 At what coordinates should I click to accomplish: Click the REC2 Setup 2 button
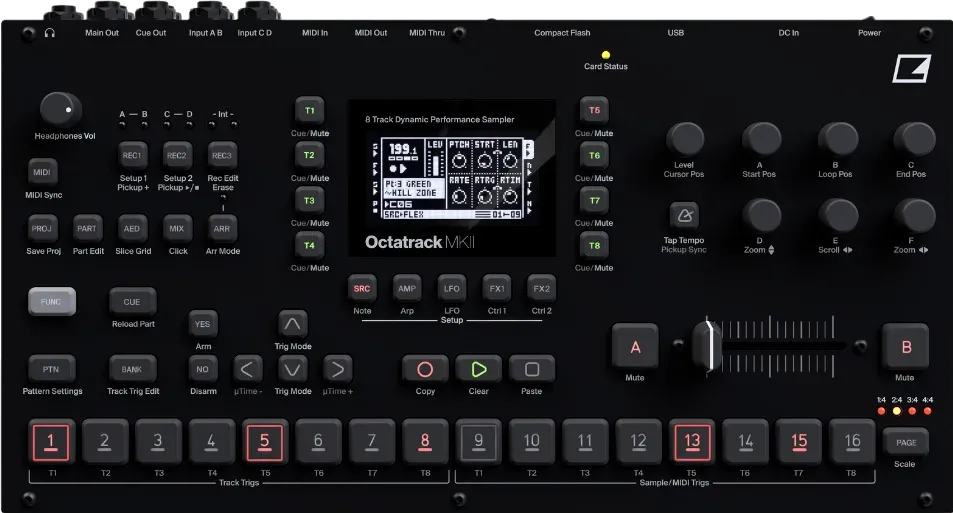tap(177, 156)
